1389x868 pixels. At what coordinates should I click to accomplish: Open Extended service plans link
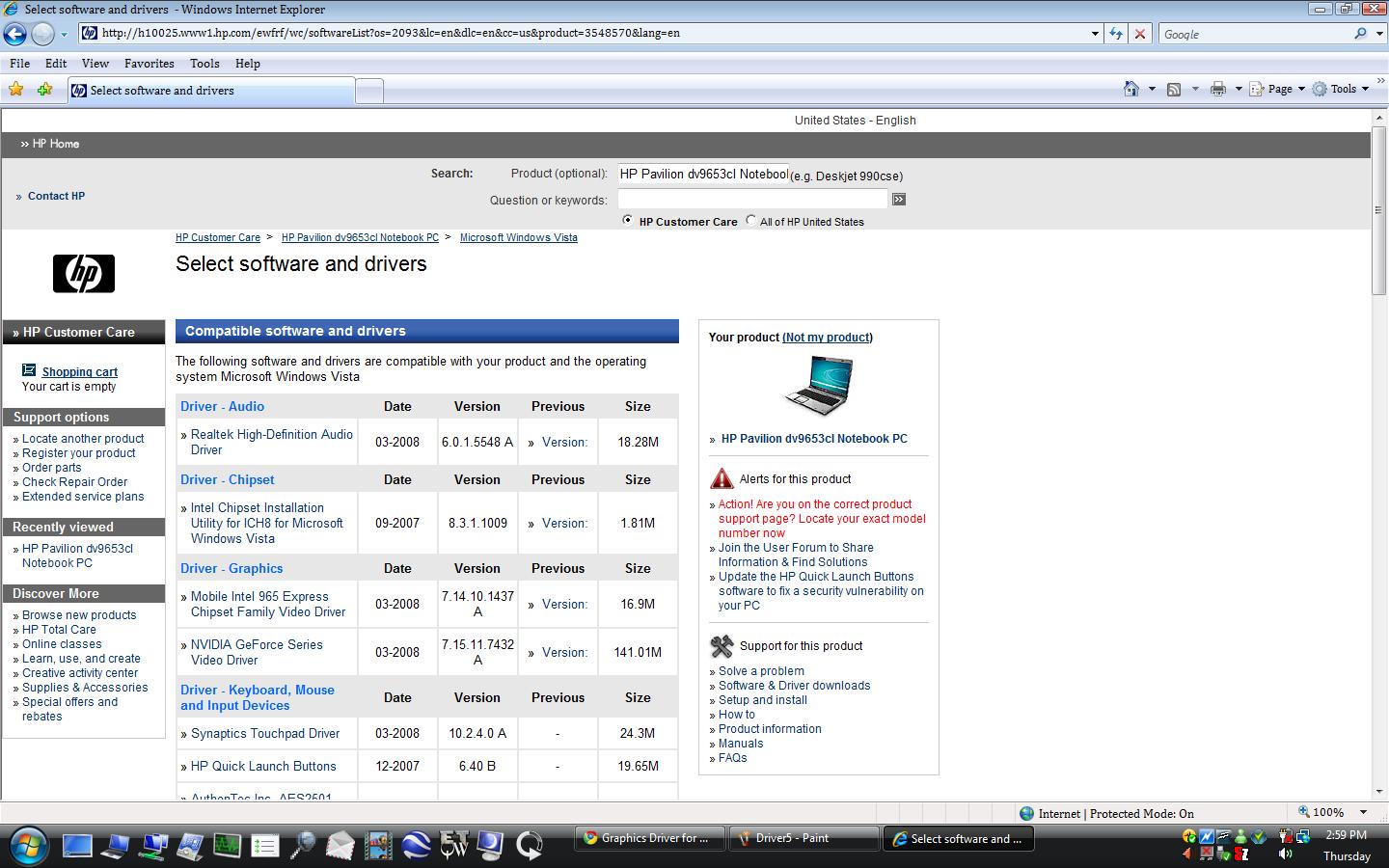coord(83,497)
